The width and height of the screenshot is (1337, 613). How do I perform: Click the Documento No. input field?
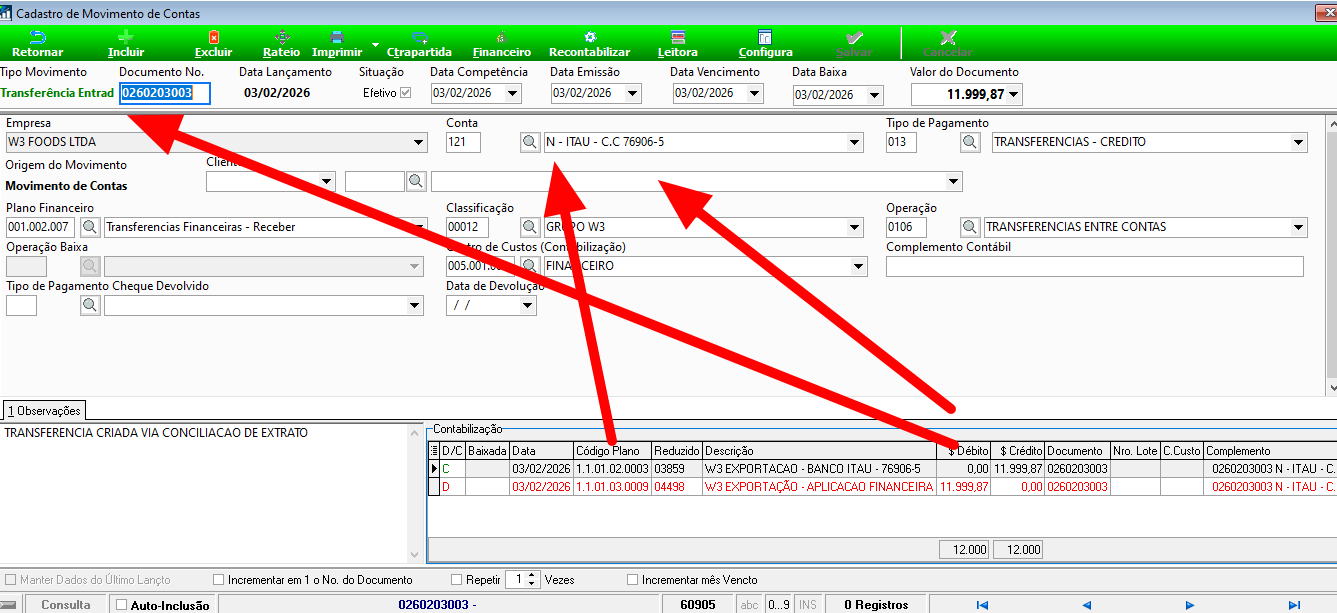coord(165,93)
